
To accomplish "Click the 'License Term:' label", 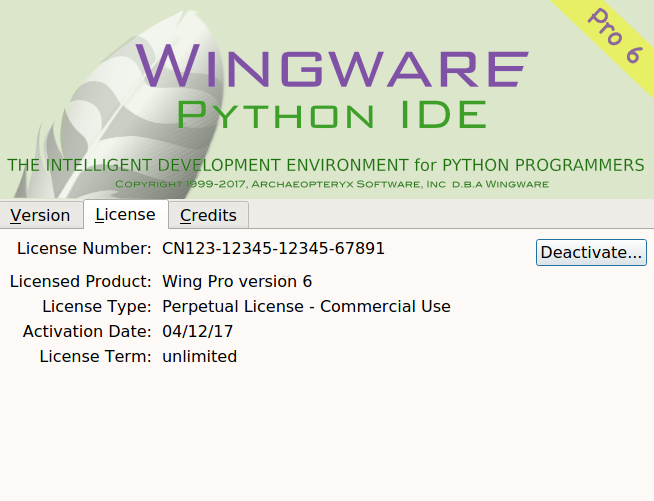I will click(x=95, y=357).
